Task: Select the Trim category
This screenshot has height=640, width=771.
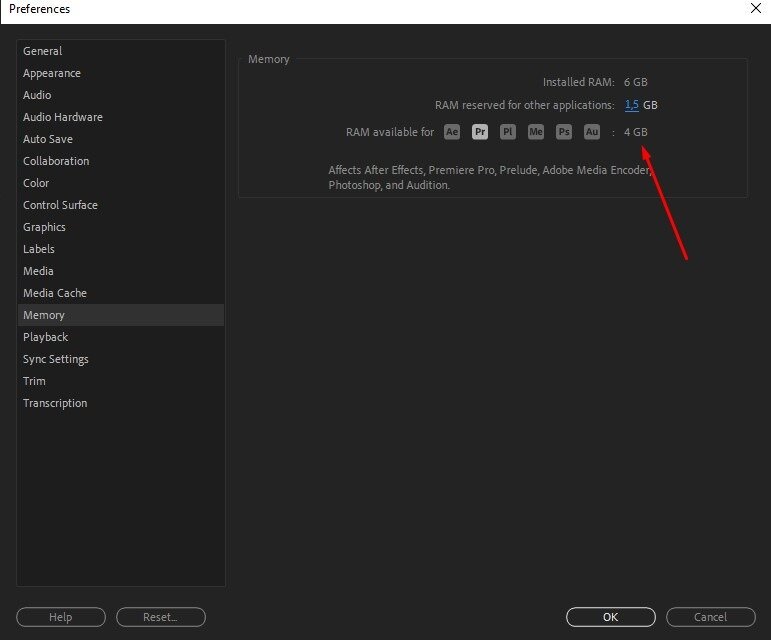Action: pyautogui.click(x=121, y=381)
